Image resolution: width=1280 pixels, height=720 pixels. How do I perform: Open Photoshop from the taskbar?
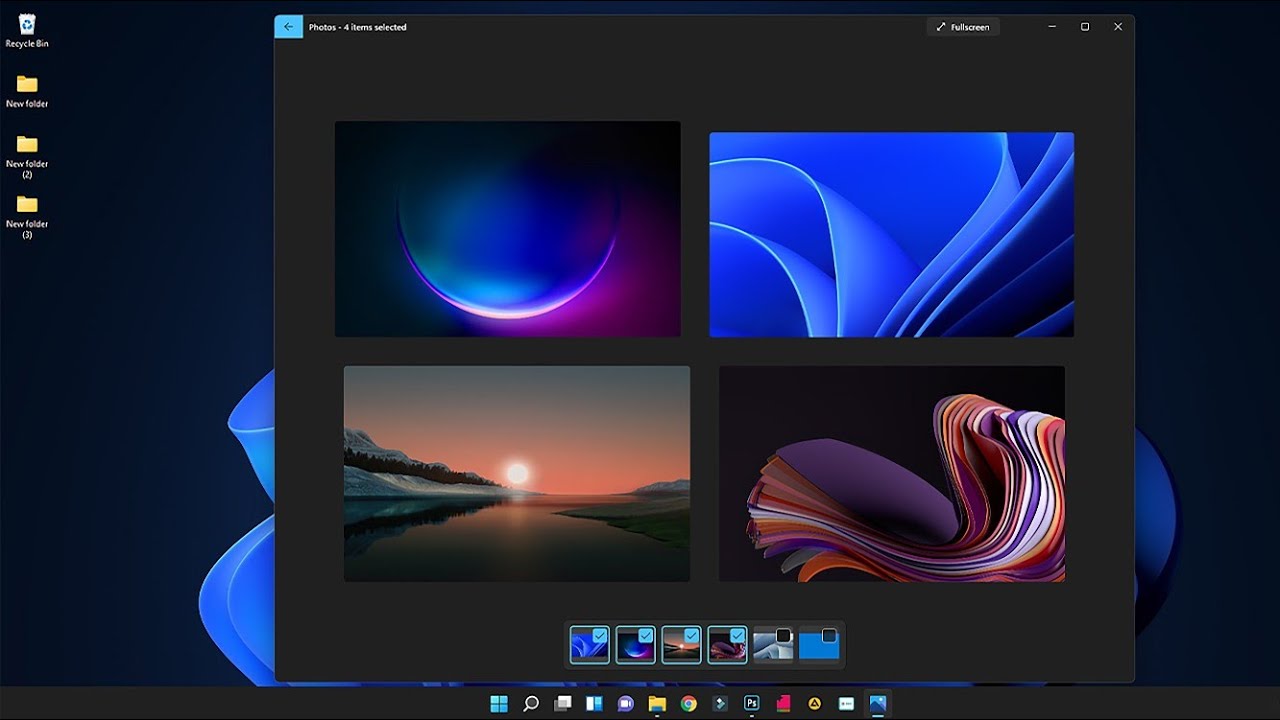click(x=752, y=703)
